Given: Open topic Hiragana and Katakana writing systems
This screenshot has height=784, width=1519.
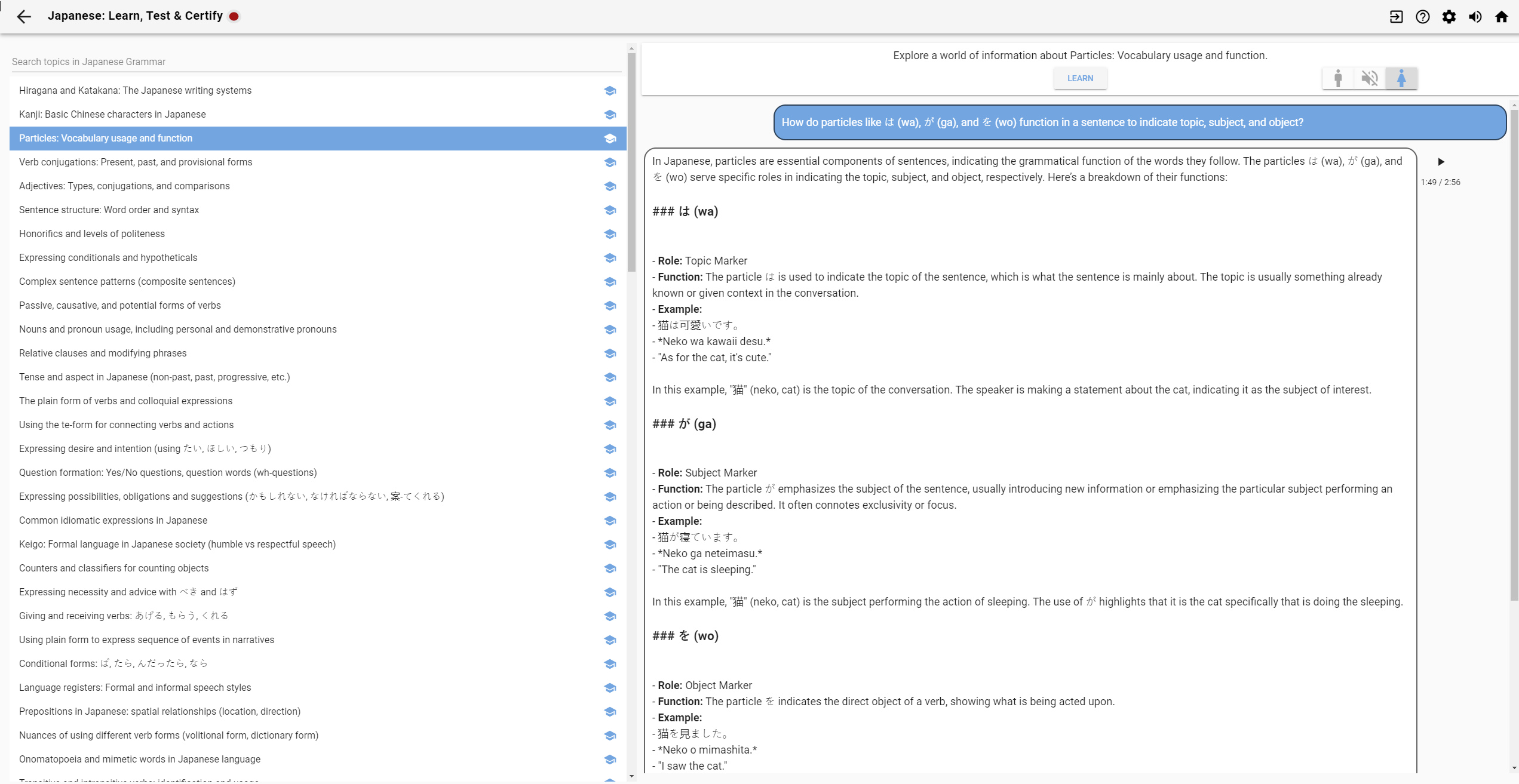Looking at the screenshot, I should tap(318, 90).
